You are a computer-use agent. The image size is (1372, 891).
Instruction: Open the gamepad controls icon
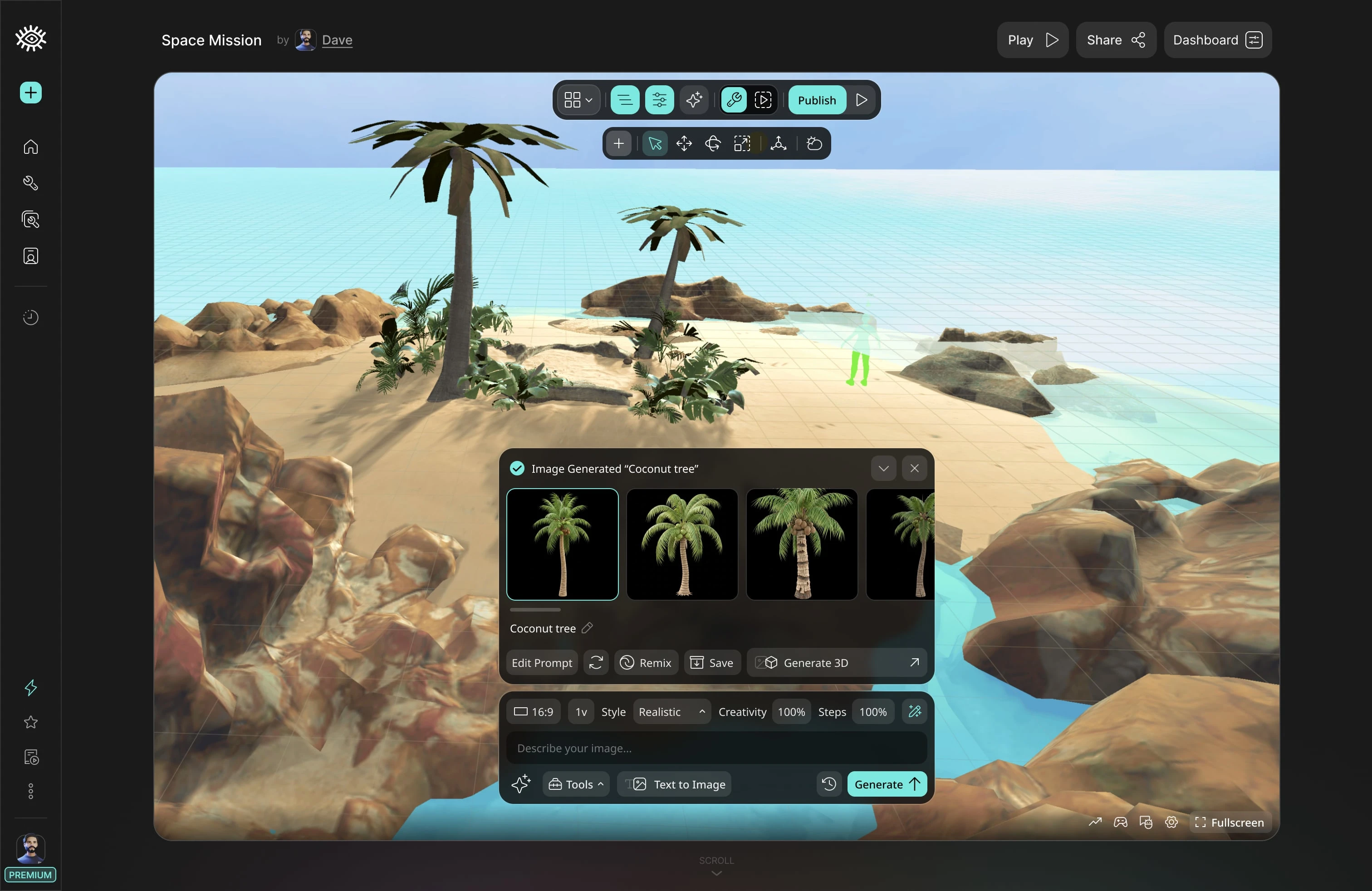click(x=1120, y=822)
